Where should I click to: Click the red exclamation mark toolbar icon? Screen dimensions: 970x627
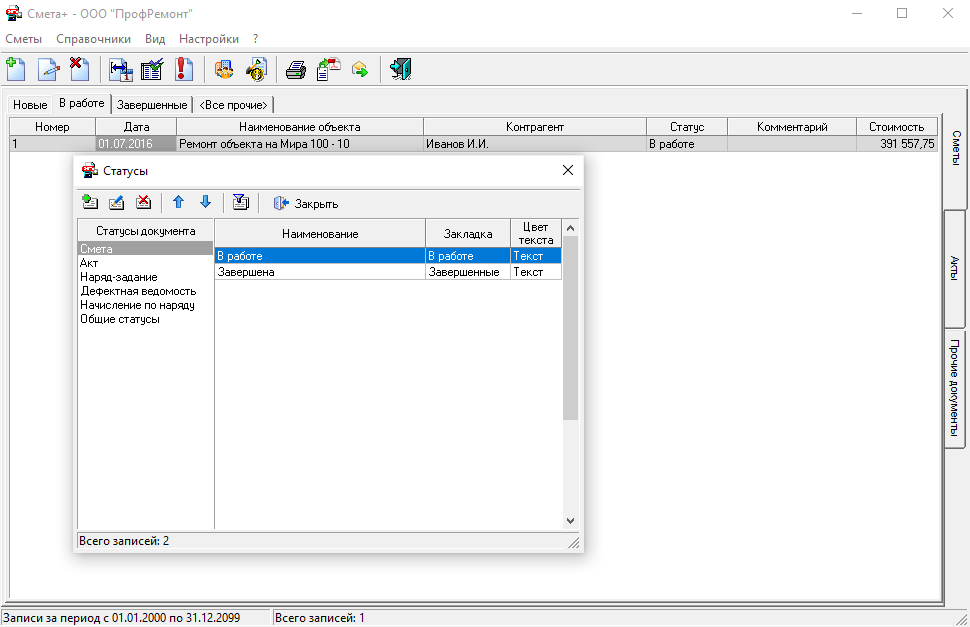[x=183, y=69]
